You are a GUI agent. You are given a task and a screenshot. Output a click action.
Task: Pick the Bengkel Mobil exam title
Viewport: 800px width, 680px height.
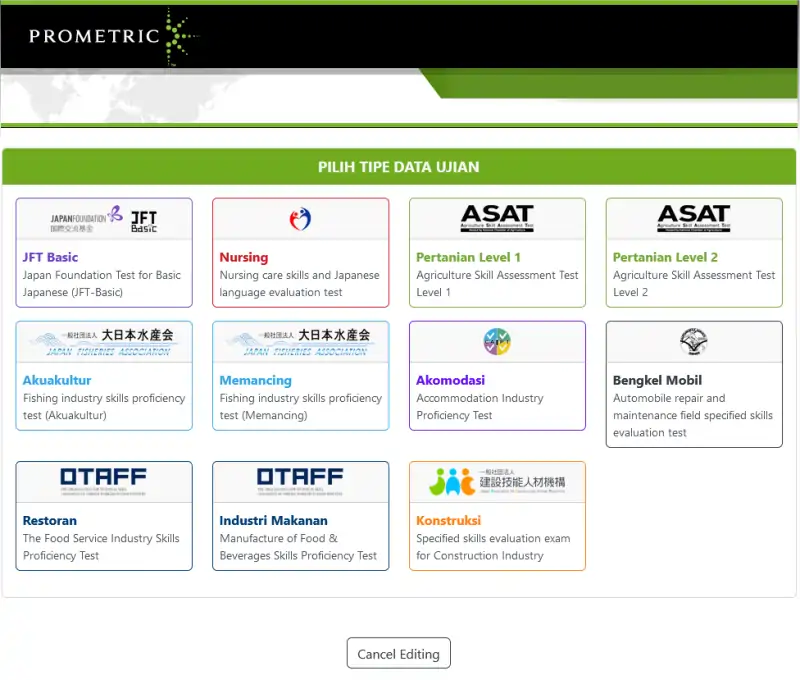click(x=658, y=380)
